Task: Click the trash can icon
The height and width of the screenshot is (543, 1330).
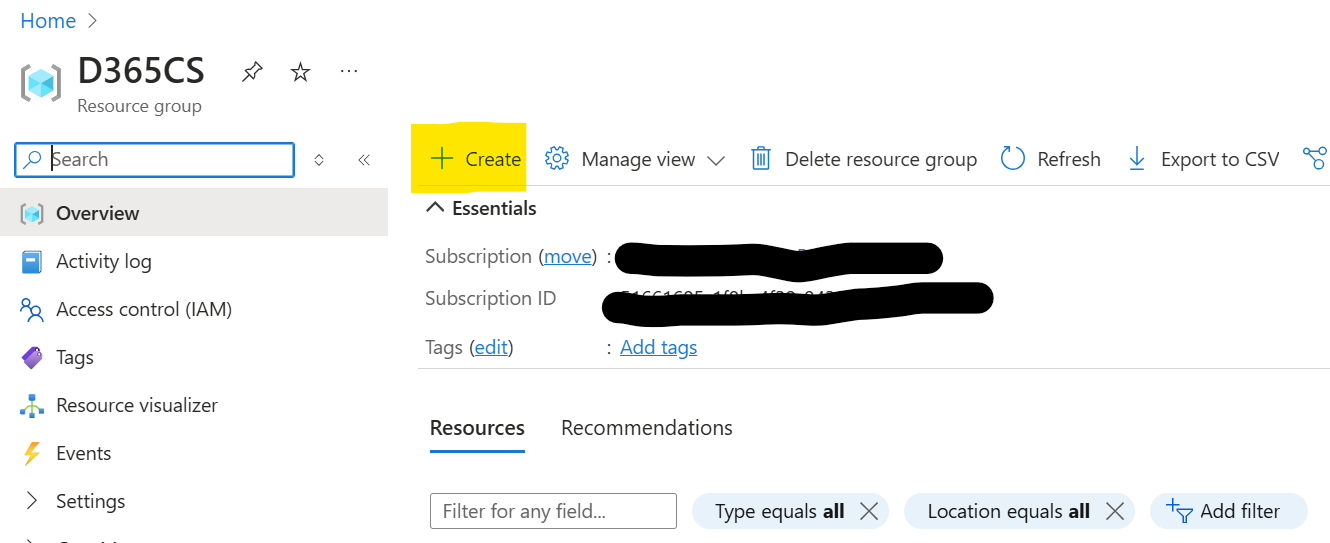Action: click(761, 159)
